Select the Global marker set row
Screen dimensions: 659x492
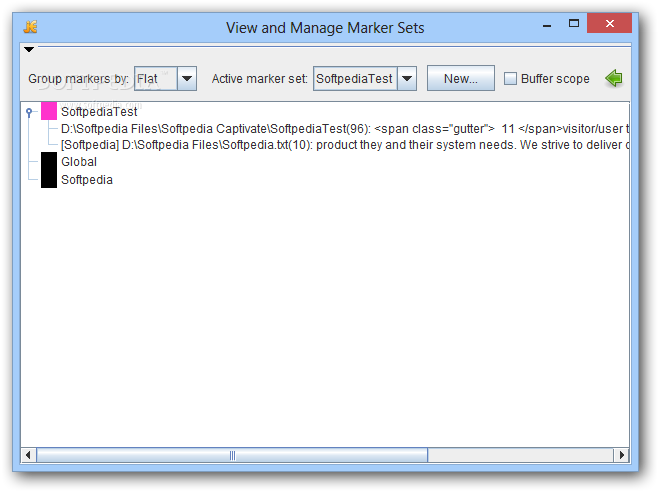pyautogui.click(x=79, y=162)
